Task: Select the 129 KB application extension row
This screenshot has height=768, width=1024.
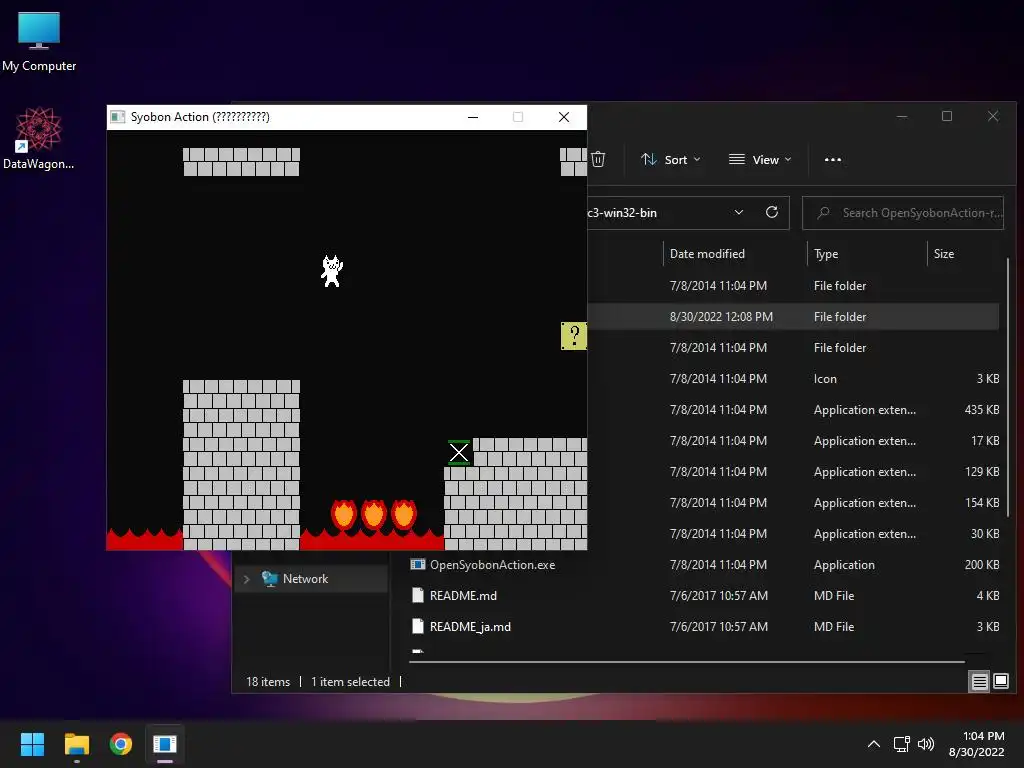Action: coord(793,472)
